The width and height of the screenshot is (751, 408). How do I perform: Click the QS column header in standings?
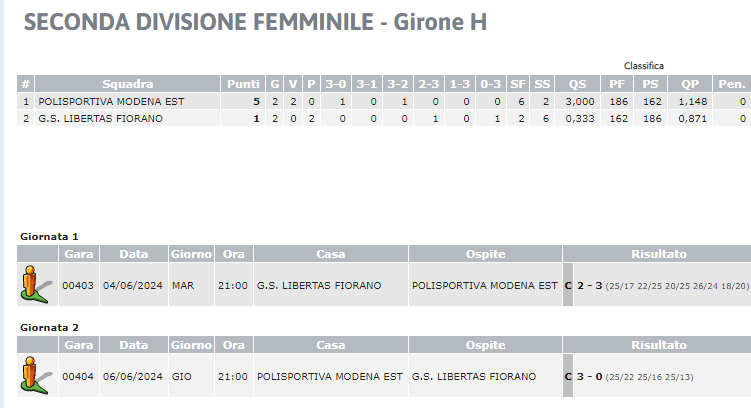click(577, 84)
